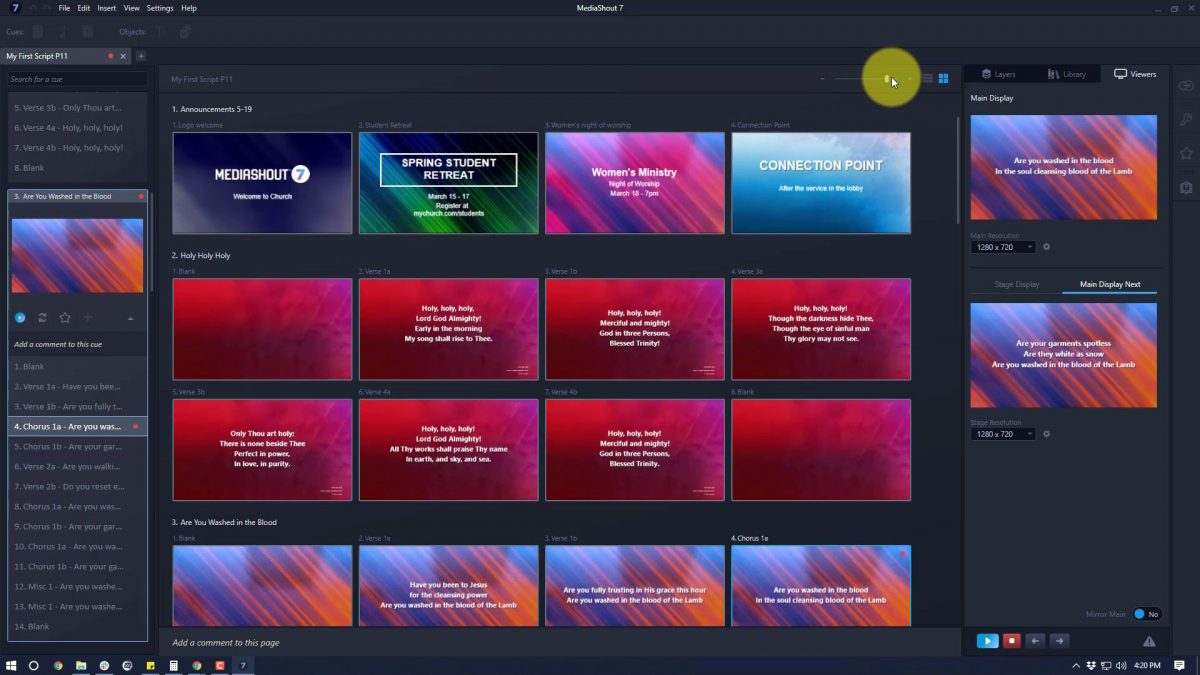Switch to list view in the script toolbar
This screenshot has width=1200, height=675.
[926, 78]
